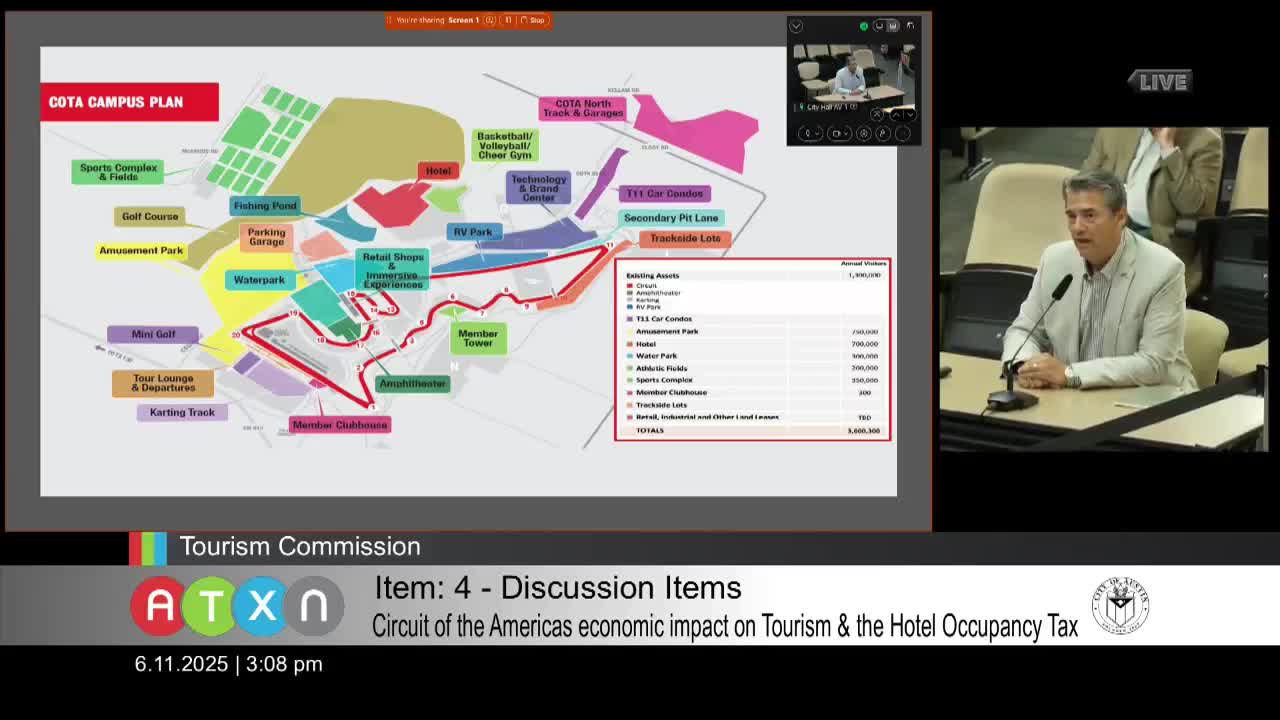Image resolution: width=1280 pixels, height=720 pixels.
Task: Click the Existing Assets row in the table
Action: (752, 275)
